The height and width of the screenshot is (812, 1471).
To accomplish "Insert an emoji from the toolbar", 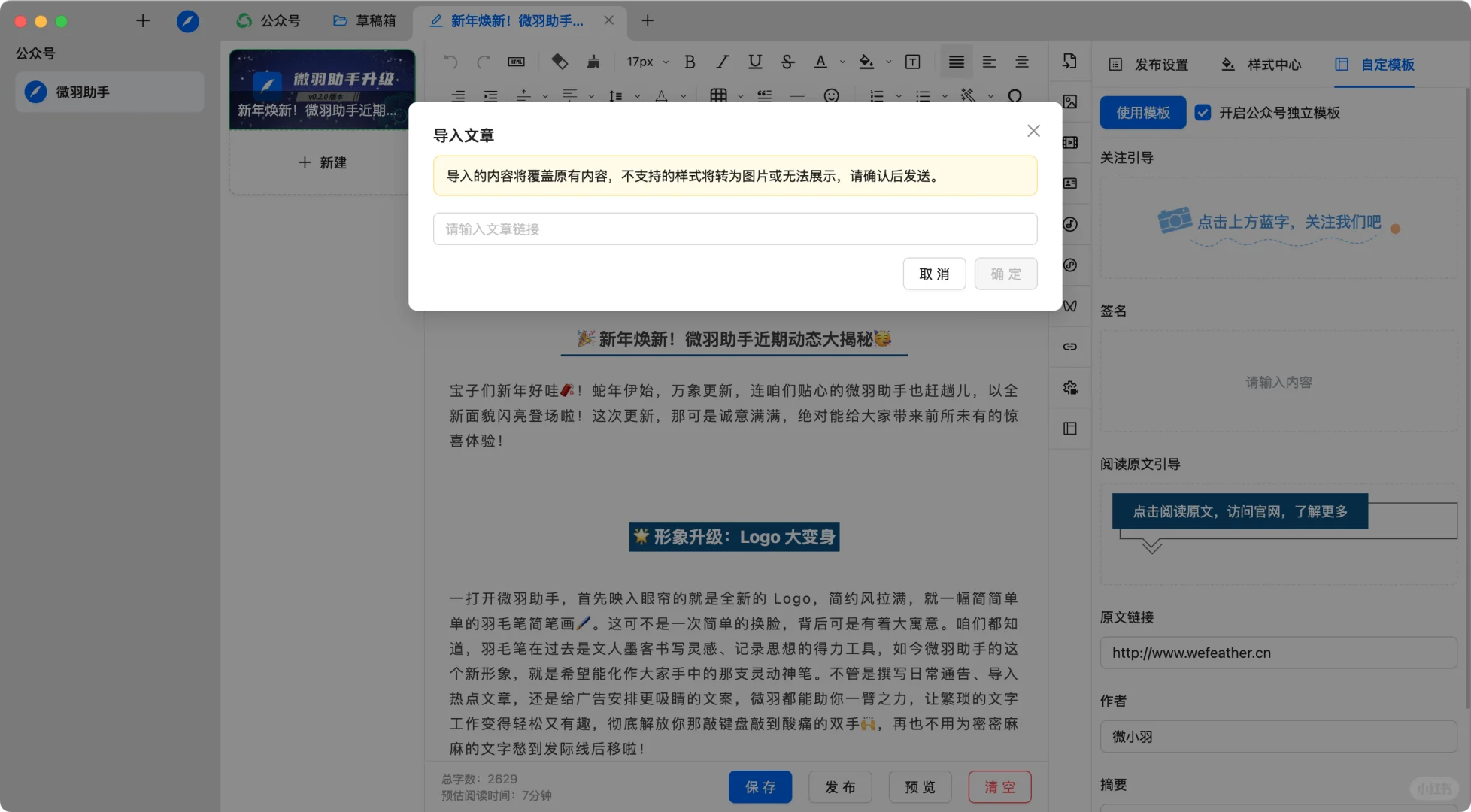I will (x=831, y=96).
